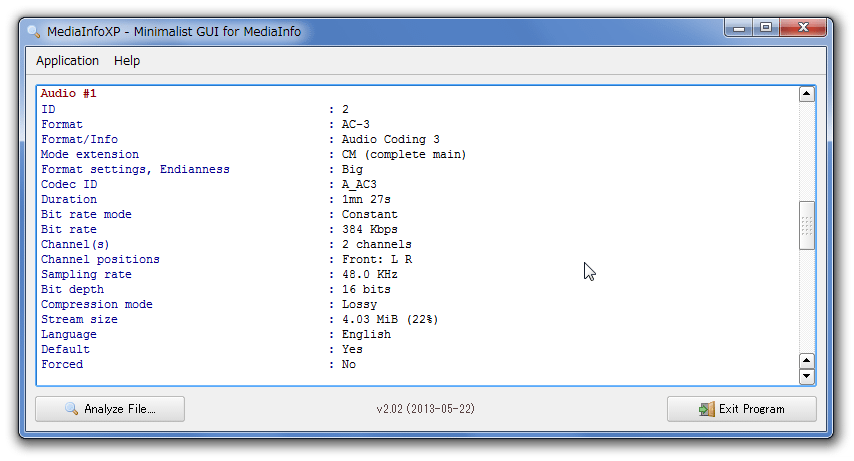854x461 pixels.
Task: Click the 'AC-3' format value
Action: (356, 124)
